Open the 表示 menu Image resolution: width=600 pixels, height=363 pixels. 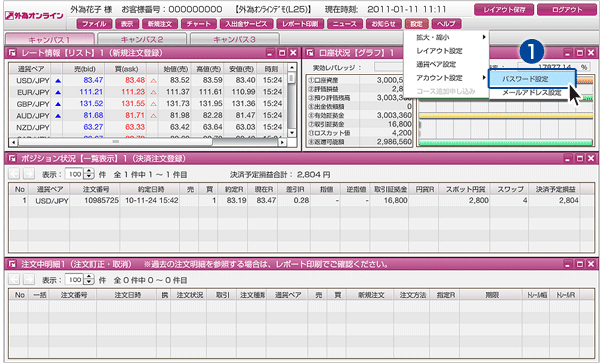pos(127,24)
